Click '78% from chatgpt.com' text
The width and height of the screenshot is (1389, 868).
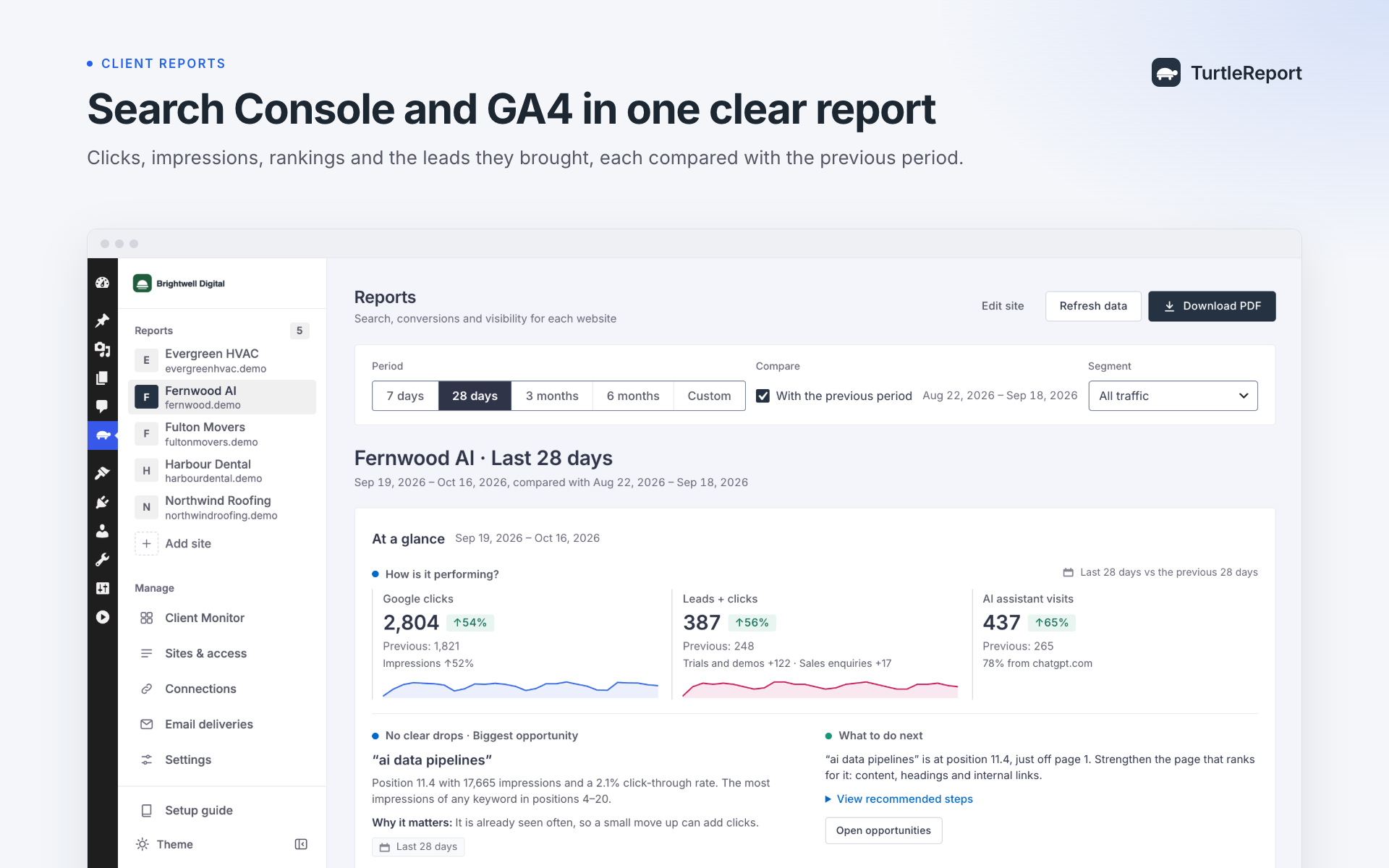click(1037, 663)
